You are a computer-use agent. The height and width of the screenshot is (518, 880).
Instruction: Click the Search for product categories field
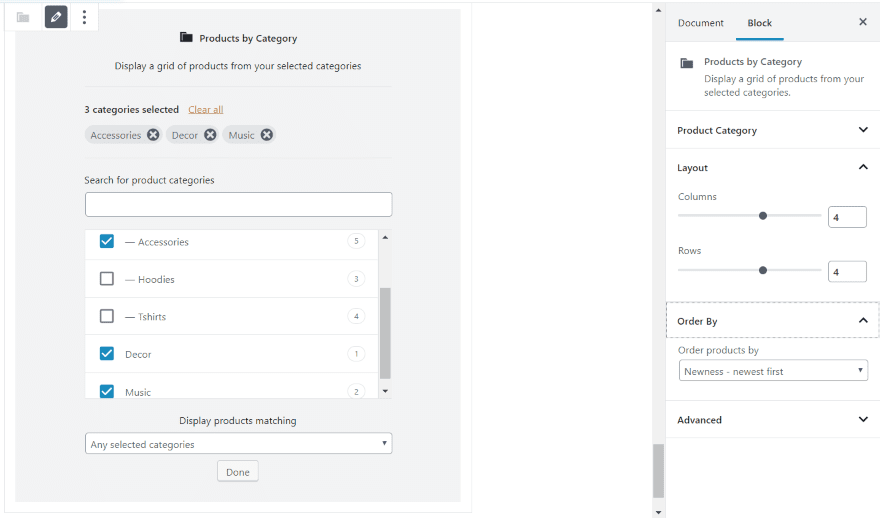click(239, 205)
